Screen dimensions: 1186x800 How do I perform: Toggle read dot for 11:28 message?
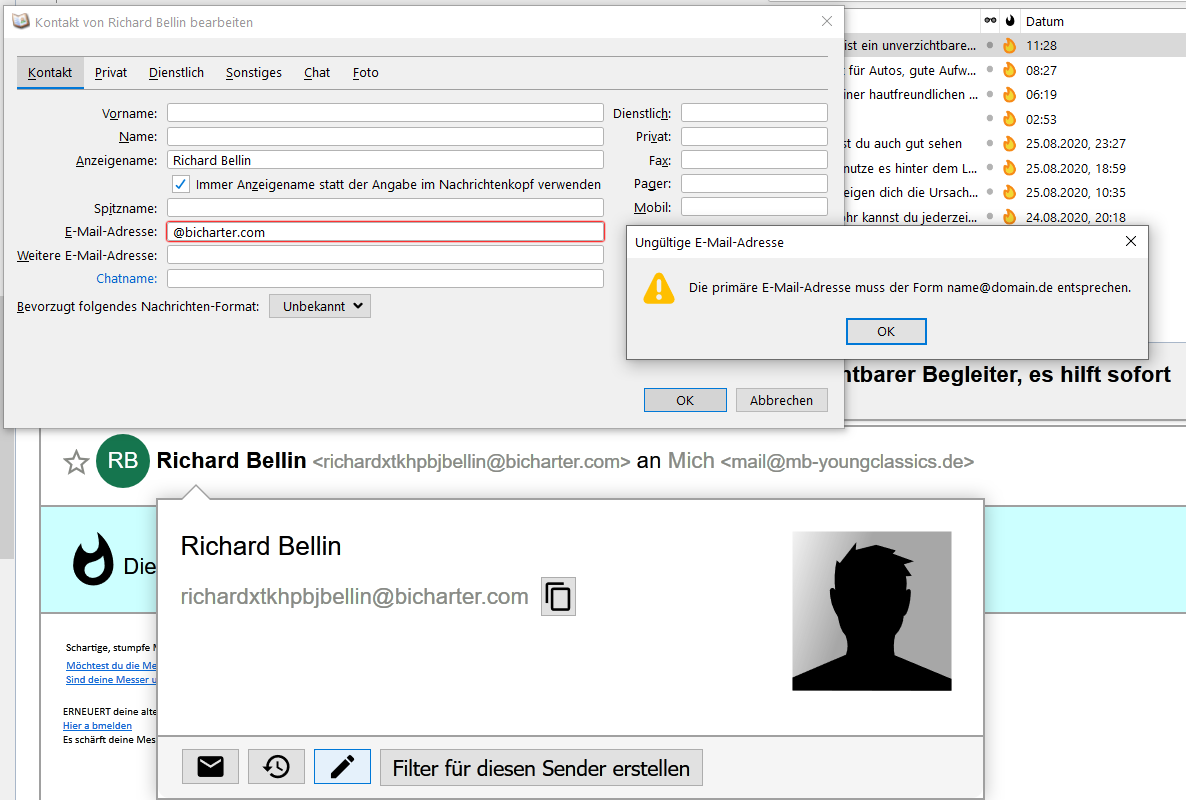(x=989, y=45)
